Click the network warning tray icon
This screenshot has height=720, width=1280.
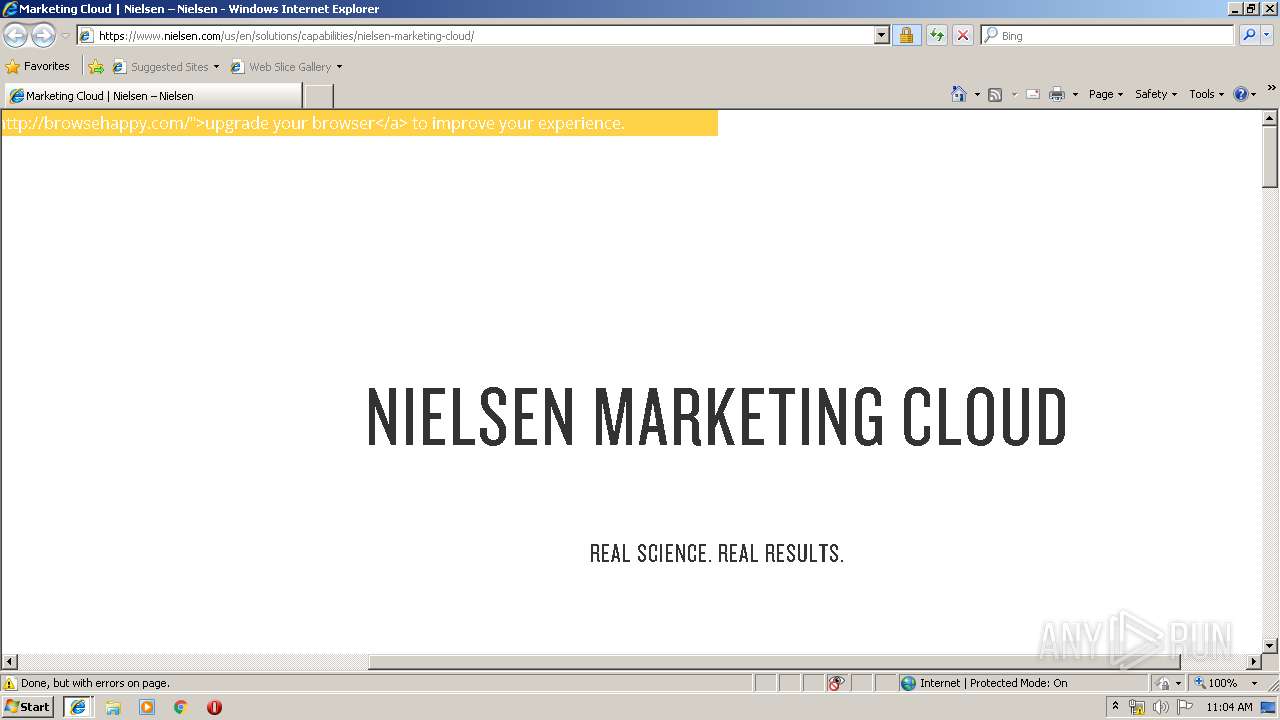click(1137, 707)
